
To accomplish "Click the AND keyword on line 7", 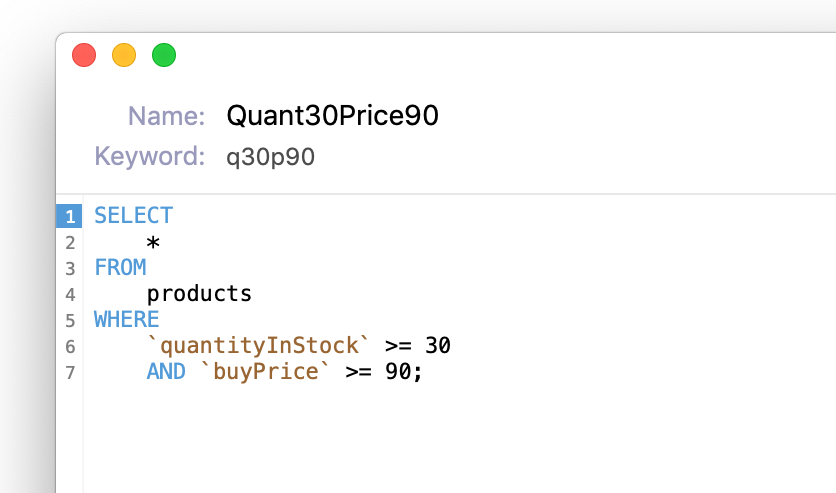I will coord(166,371).
